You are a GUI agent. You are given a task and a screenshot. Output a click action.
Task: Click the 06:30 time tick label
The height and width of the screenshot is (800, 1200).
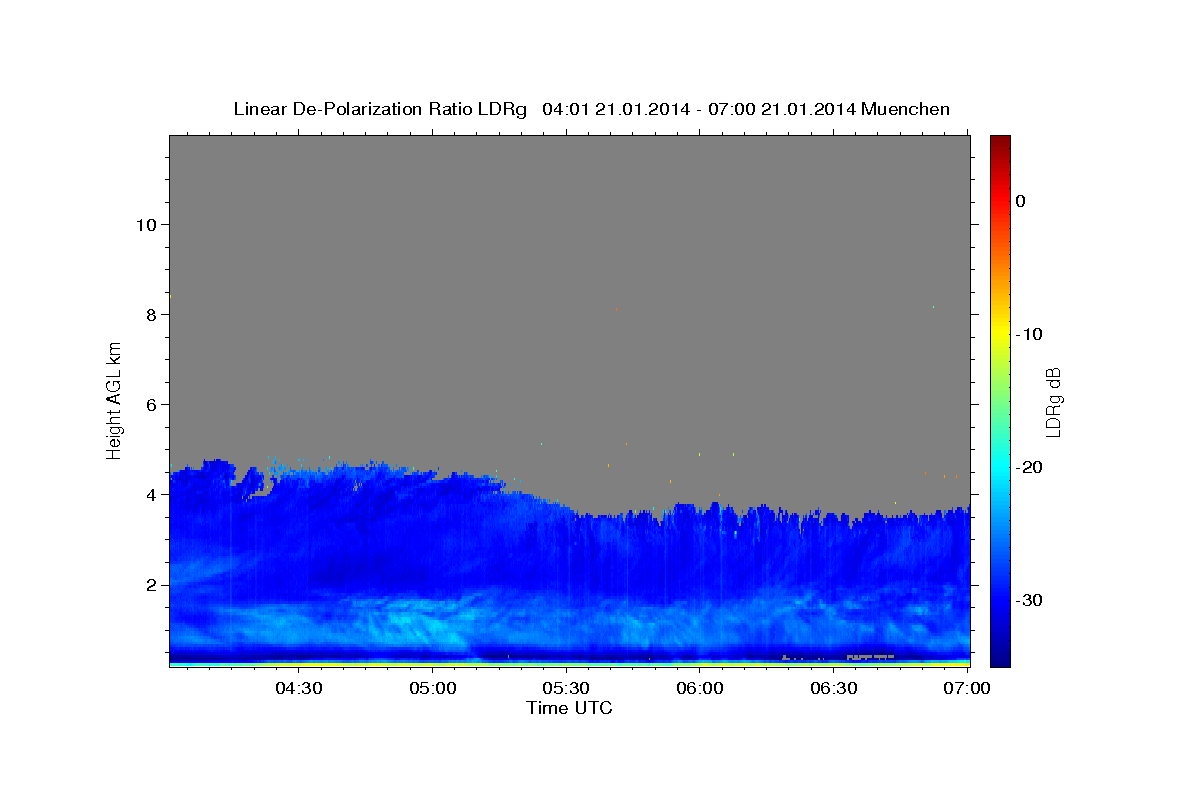pyautogui.click(x=834, y=688)
